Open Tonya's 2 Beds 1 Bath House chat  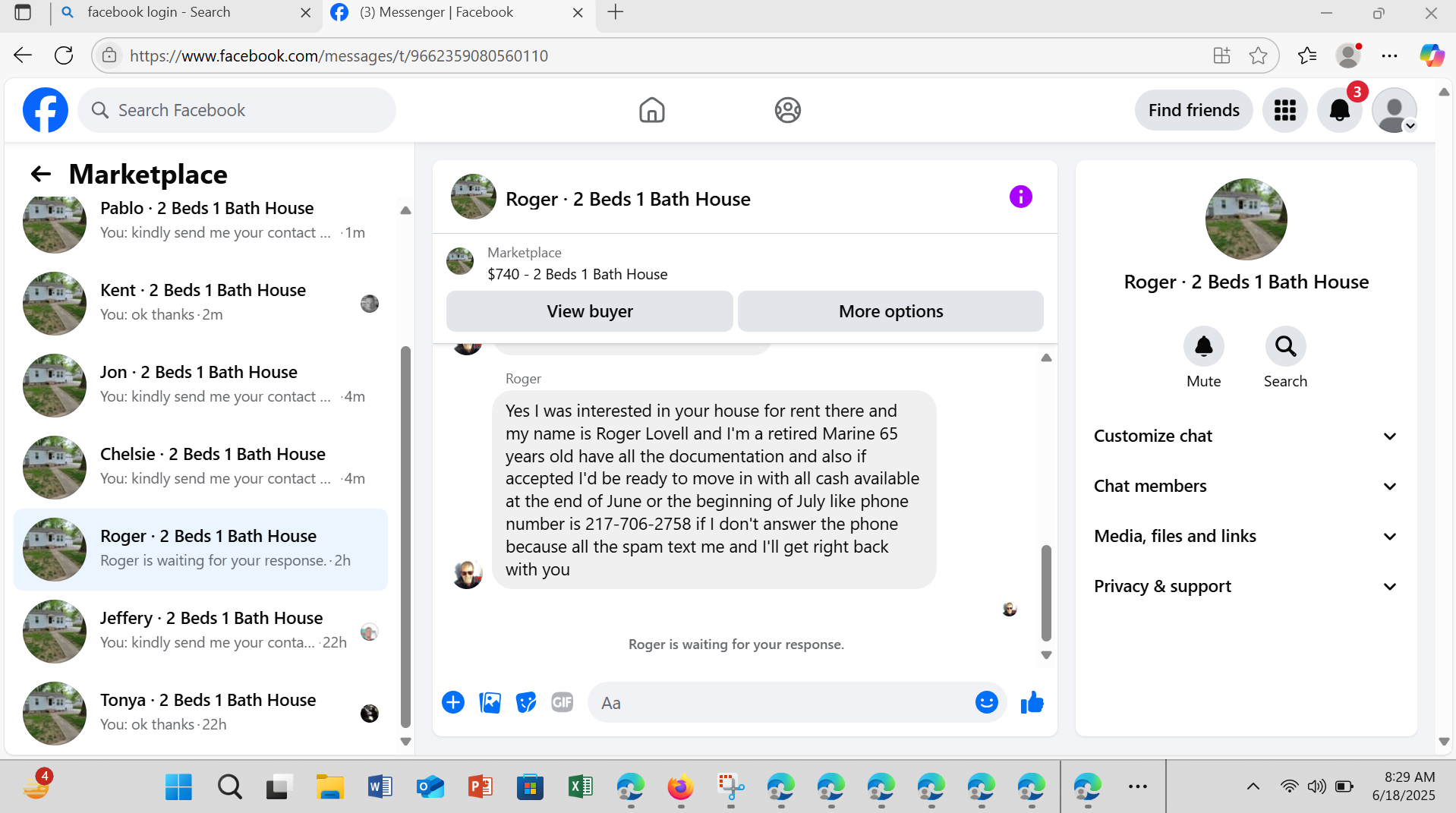pos(201,714)
